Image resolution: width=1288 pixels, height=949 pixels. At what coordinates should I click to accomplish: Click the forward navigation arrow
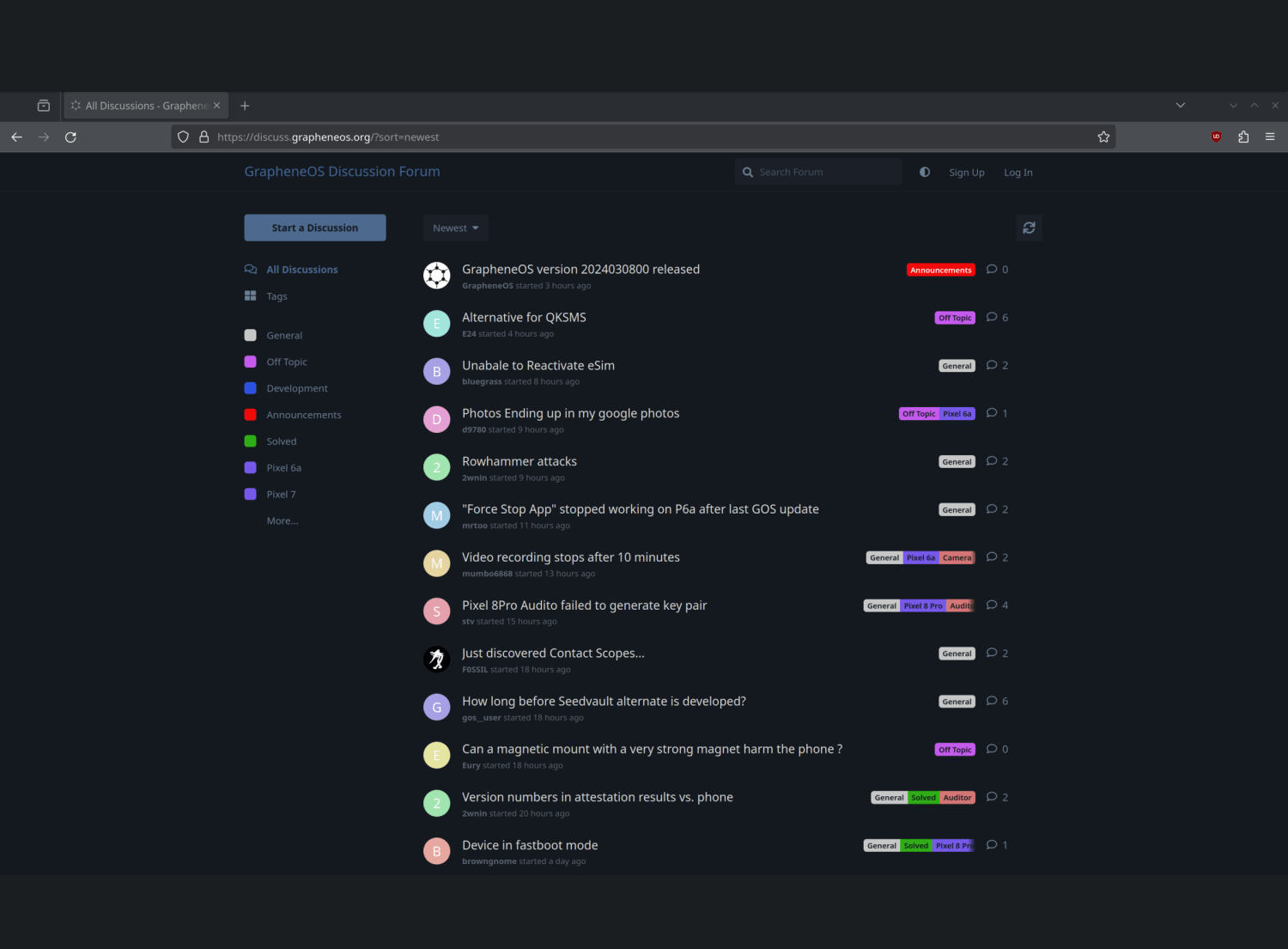coord(44,137)
